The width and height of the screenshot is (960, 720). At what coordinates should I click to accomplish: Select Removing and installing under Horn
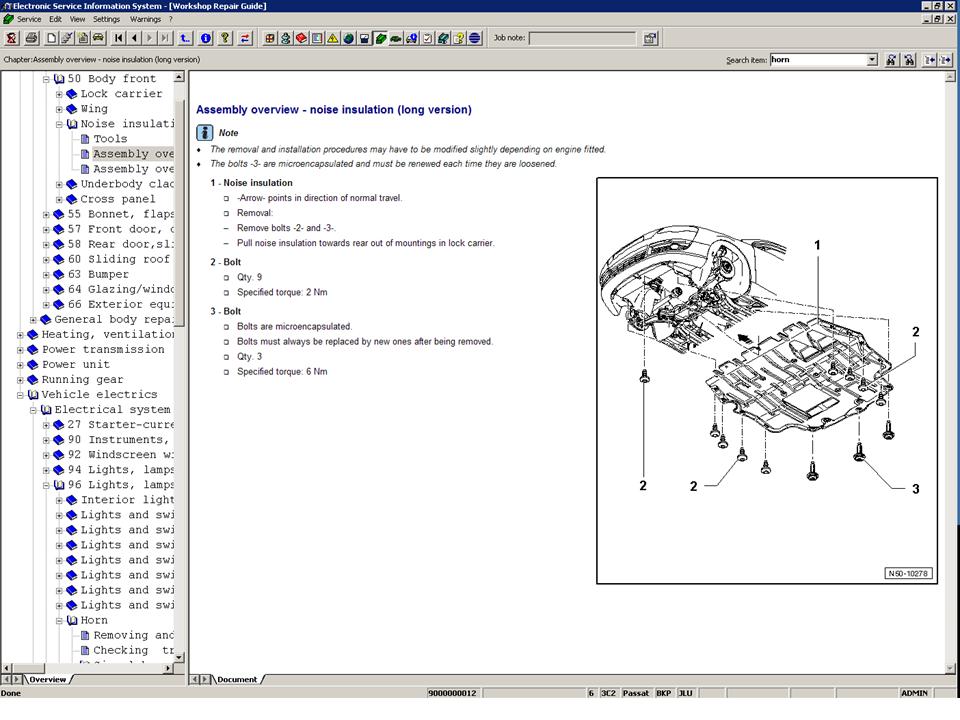[x=133, y=636]
